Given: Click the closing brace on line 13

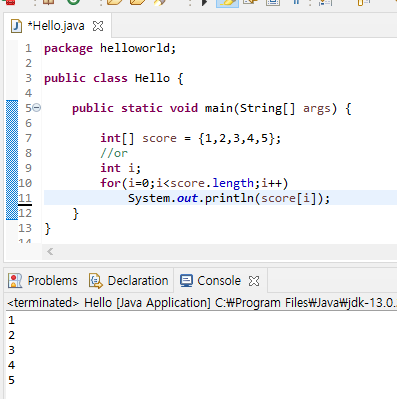Looking at the screenshot, I should pyautogui.click(x=48, y=228).
